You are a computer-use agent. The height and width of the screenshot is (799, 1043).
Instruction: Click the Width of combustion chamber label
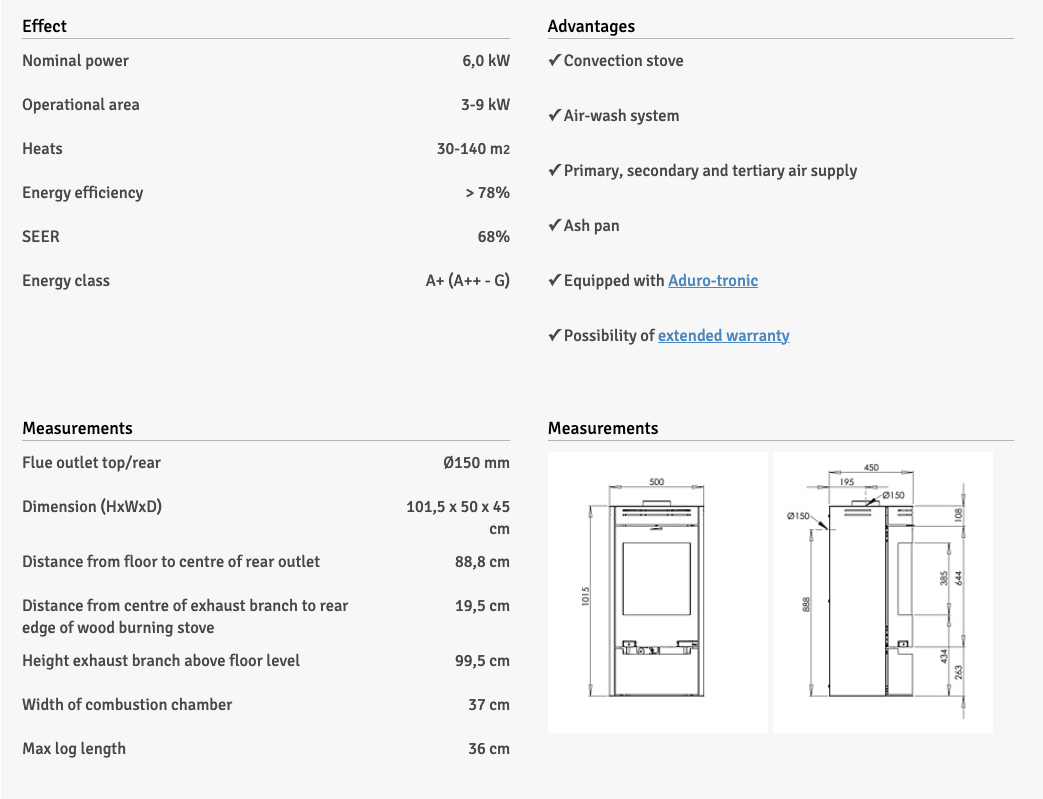coord(127,705)
